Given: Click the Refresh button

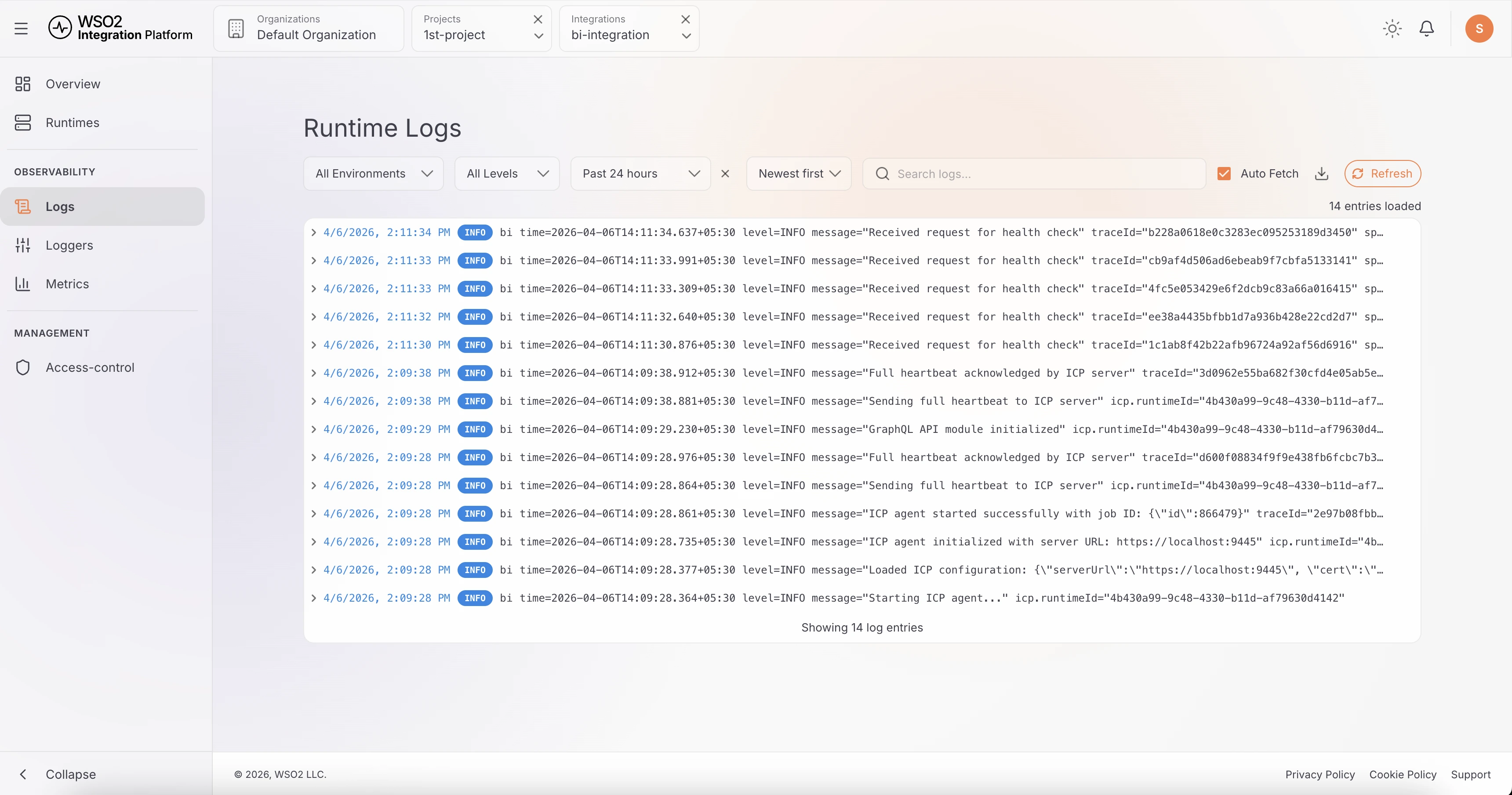Looking at the screenshot, I should (1382, 174).
